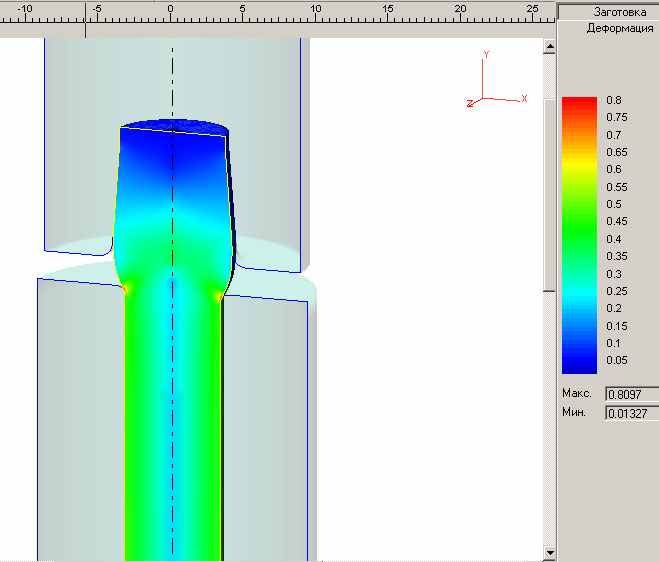Click the 0.25 legend value
This screenshot has height=562, width=659.
click(617, 291)
